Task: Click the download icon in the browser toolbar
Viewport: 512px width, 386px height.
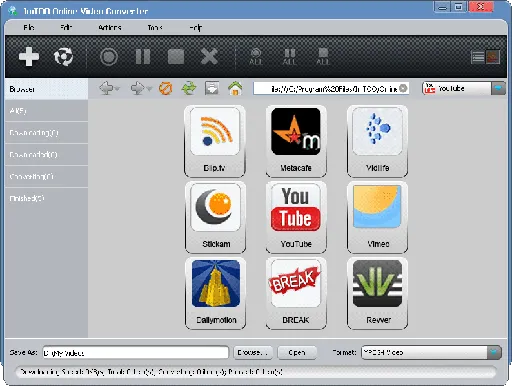Action: (x=212, y=88)
